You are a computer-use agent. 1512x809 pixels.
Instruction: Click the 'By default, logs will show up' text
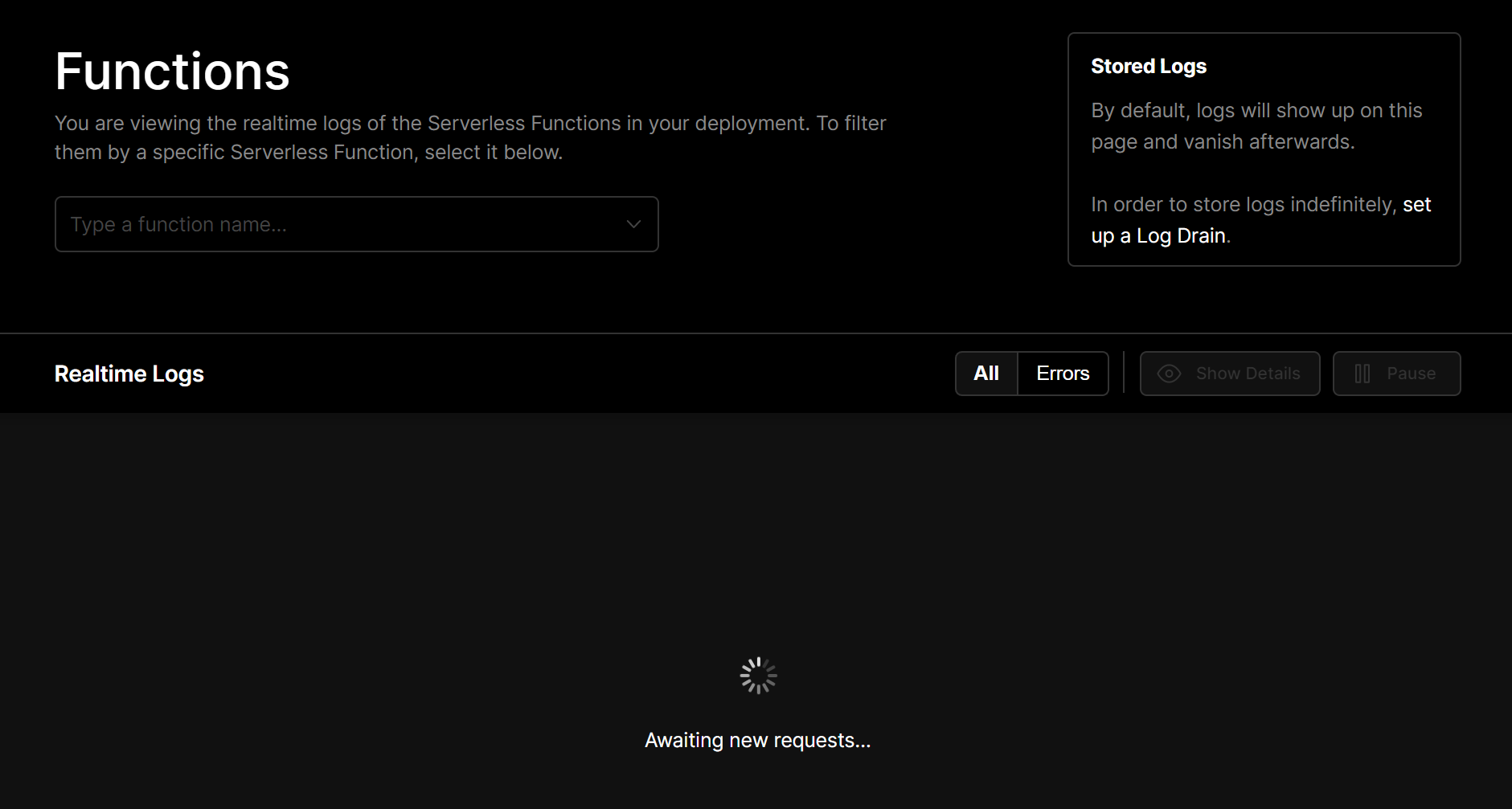click(1256, 126)
